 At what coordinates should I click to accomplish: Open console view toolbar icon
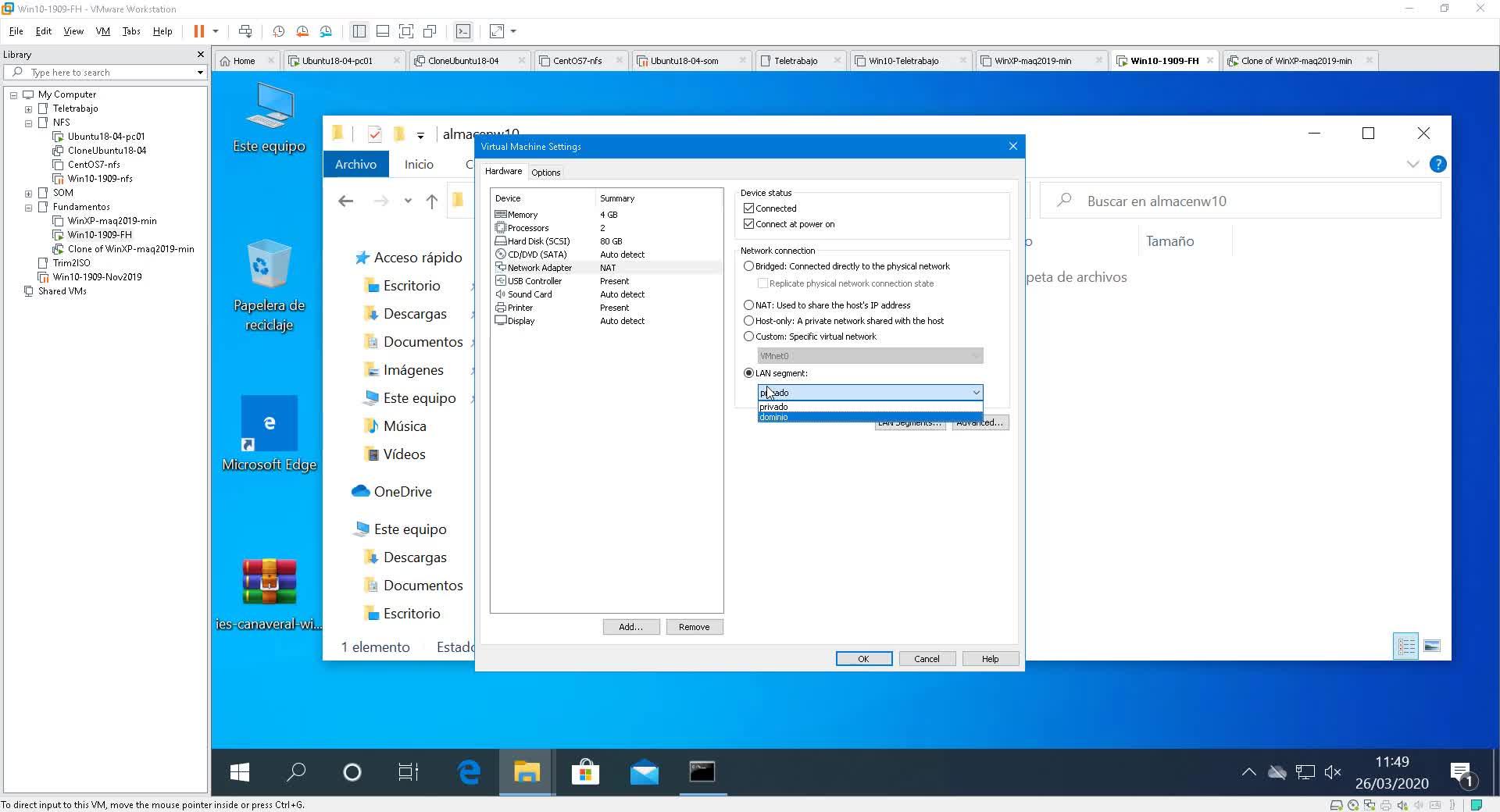463,31
